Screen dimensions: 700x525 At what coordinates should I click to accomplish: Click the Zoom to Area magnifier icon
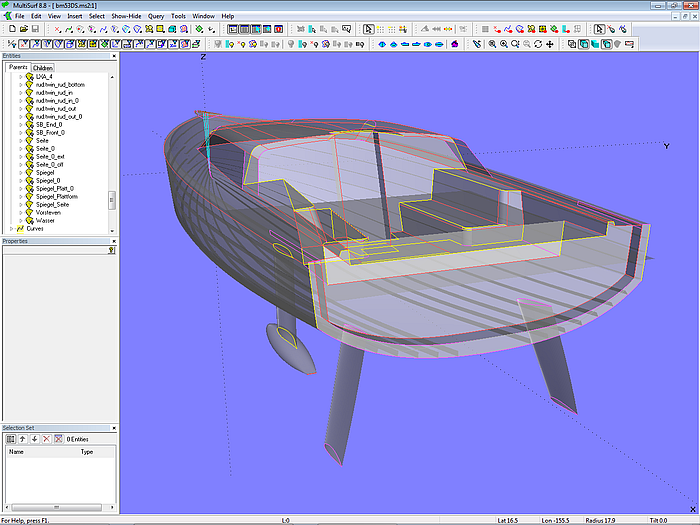click(x=492, y=44)
